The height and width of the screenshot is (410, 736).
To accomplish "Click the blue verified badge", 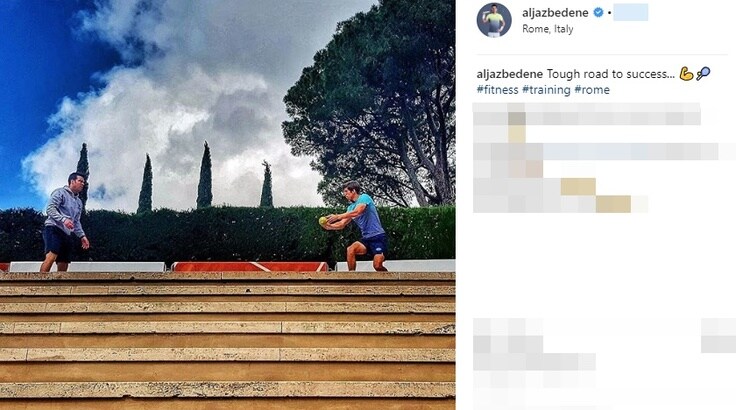I will click(598, 13).
